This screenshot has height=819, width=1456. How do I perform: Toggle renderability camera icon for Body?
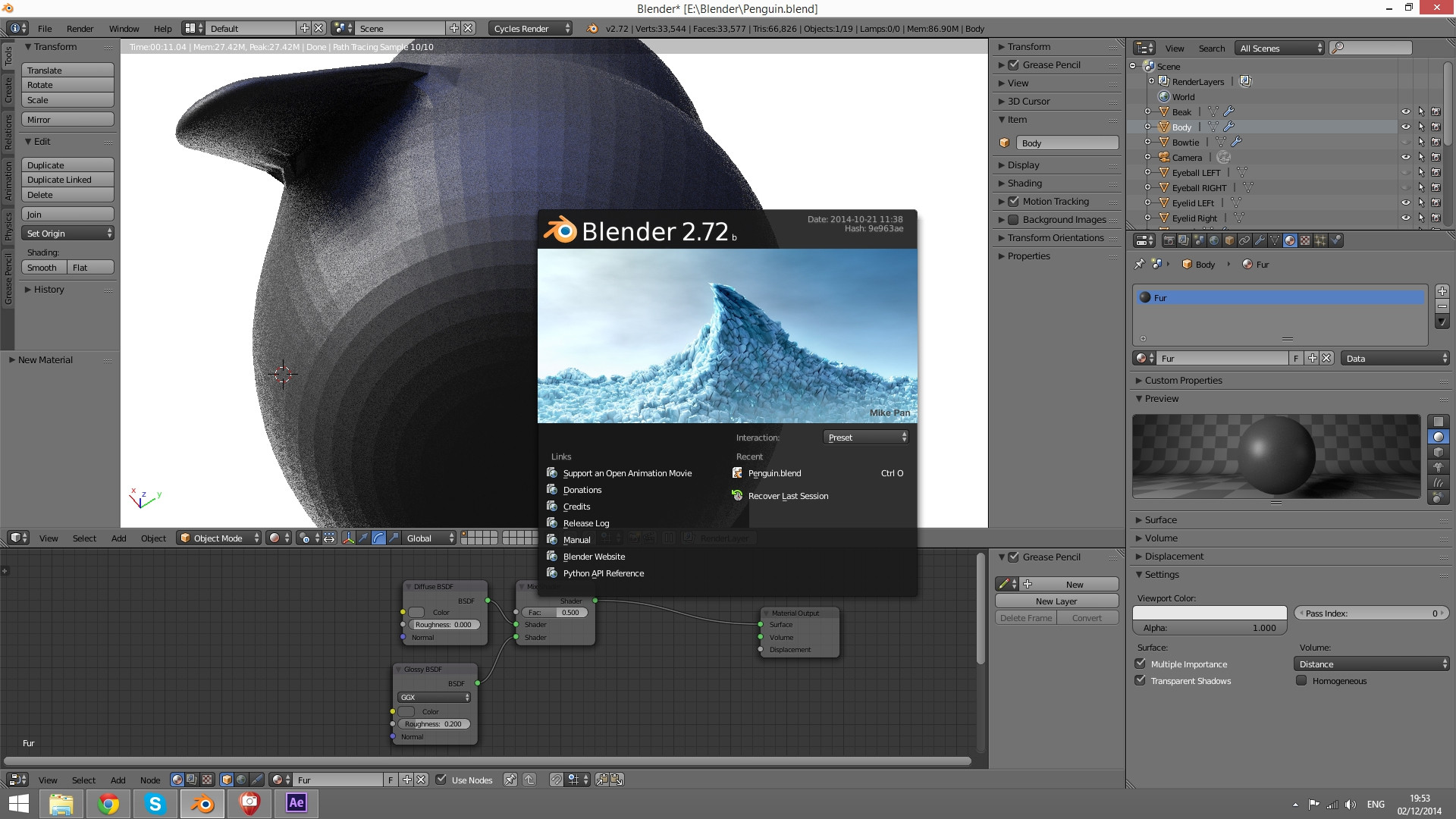tap(1436, 127)
